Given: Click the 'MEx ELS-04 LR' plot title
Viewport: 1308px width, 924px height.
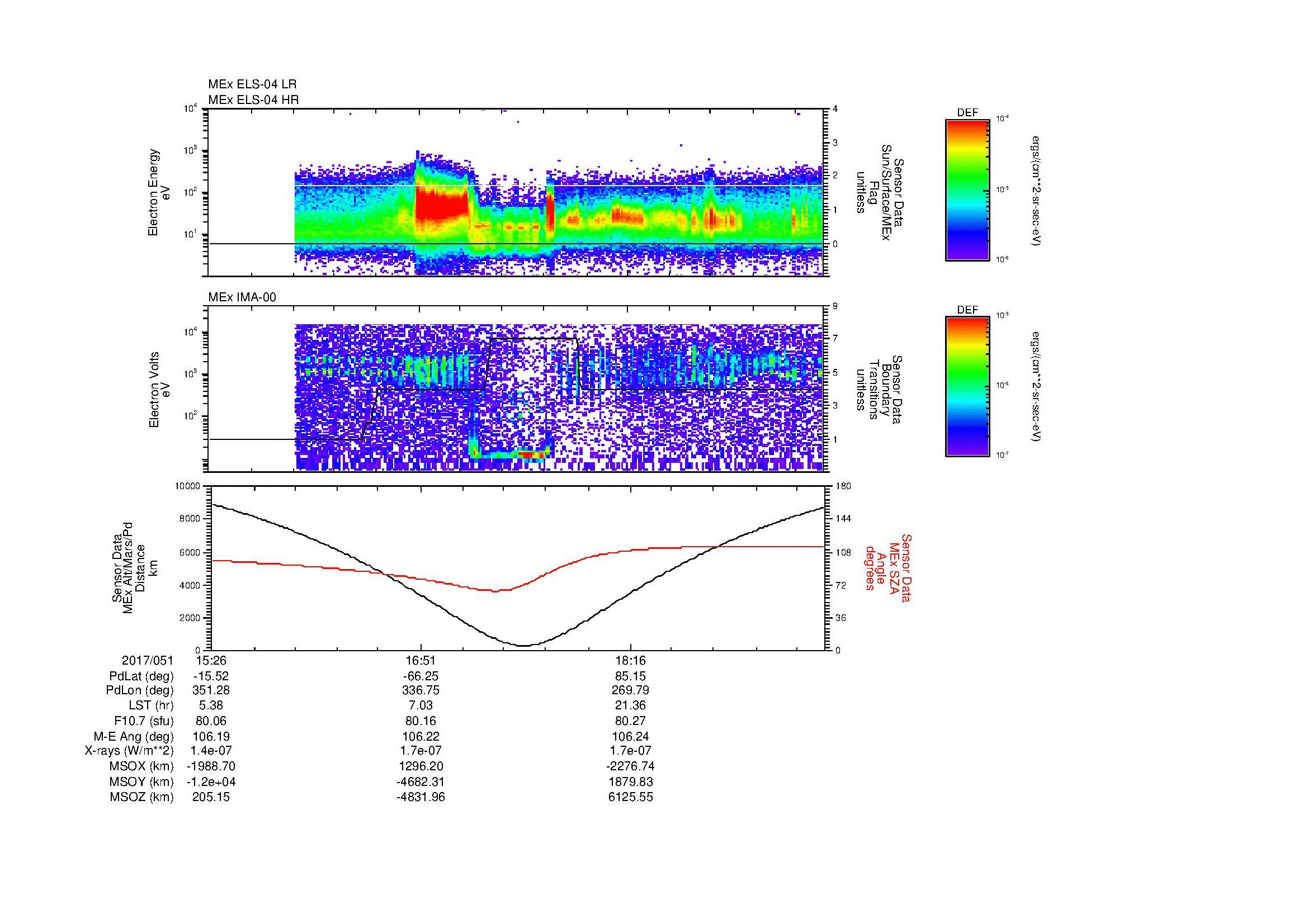Looking at the screenshot, I should pyautogui.click(x=252, y=84).
